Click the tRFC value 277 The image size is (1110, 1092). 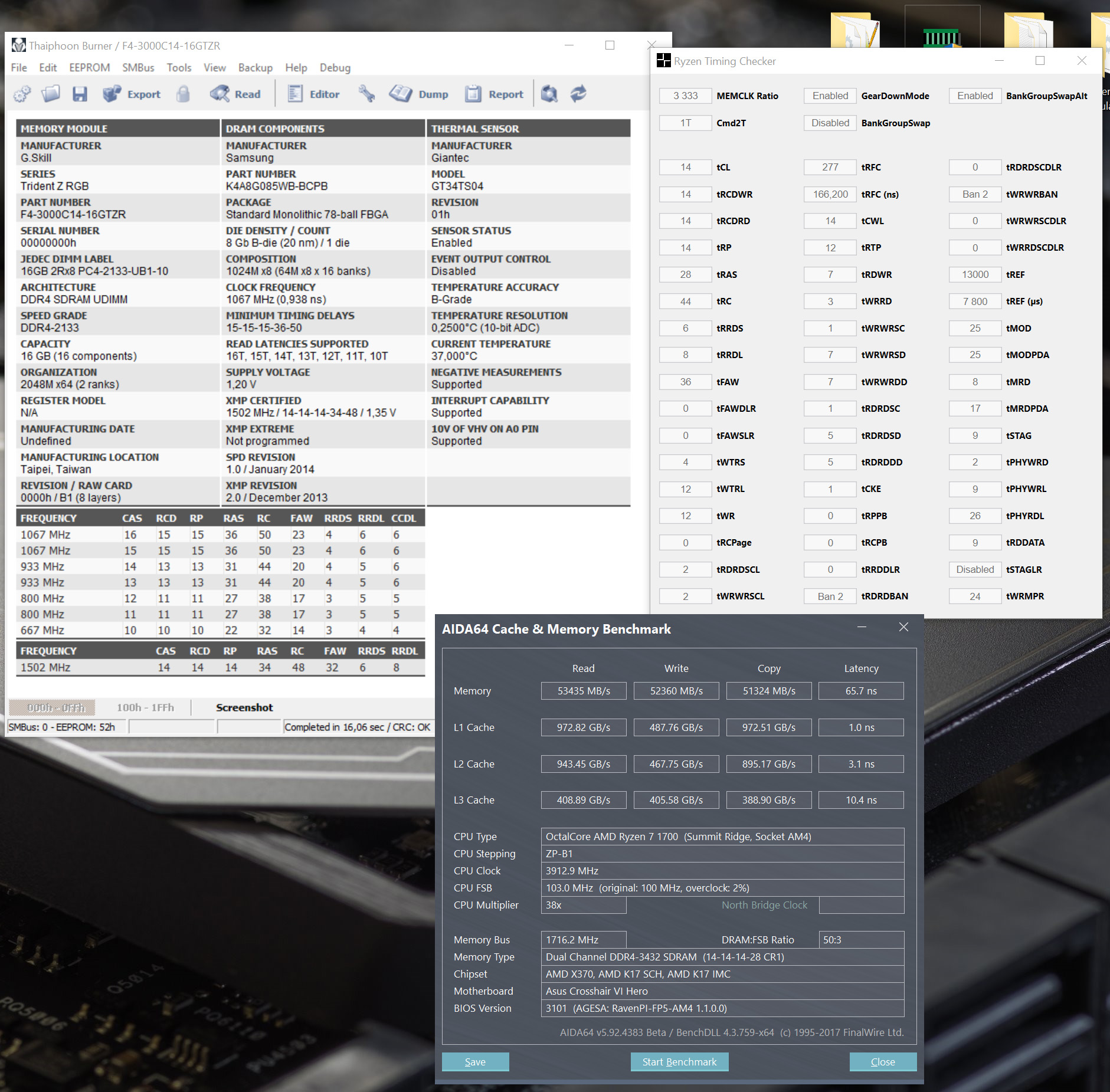pyautogui.click(x=830, y=167)
